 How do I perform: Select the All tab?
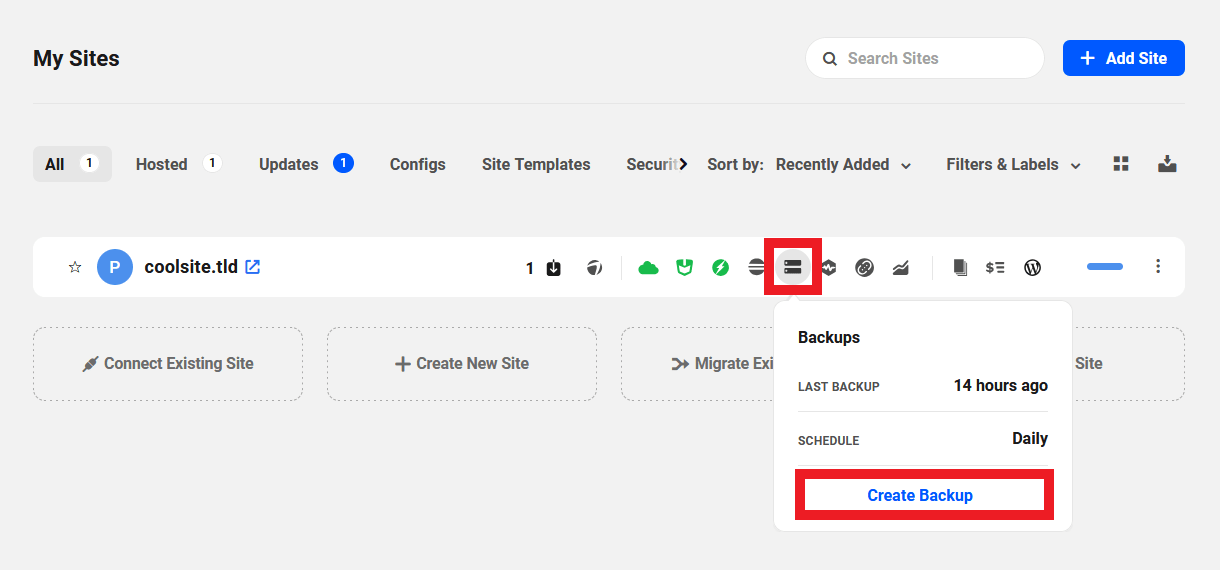click(72, 164)
